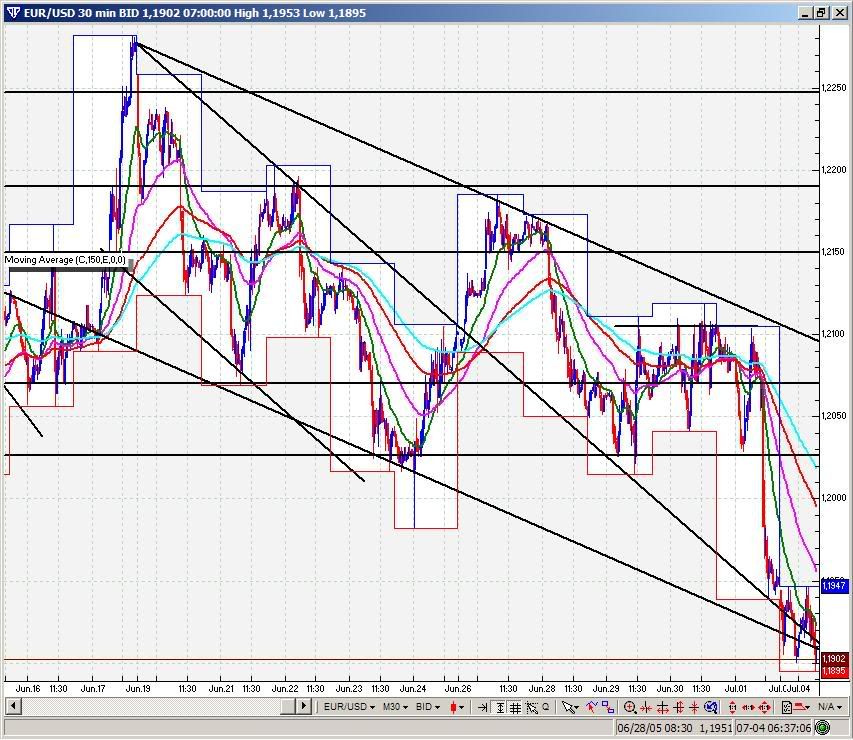Click the Jun.16 date axis label
Screen dimensions: 853x740
(x=28, y=688)
